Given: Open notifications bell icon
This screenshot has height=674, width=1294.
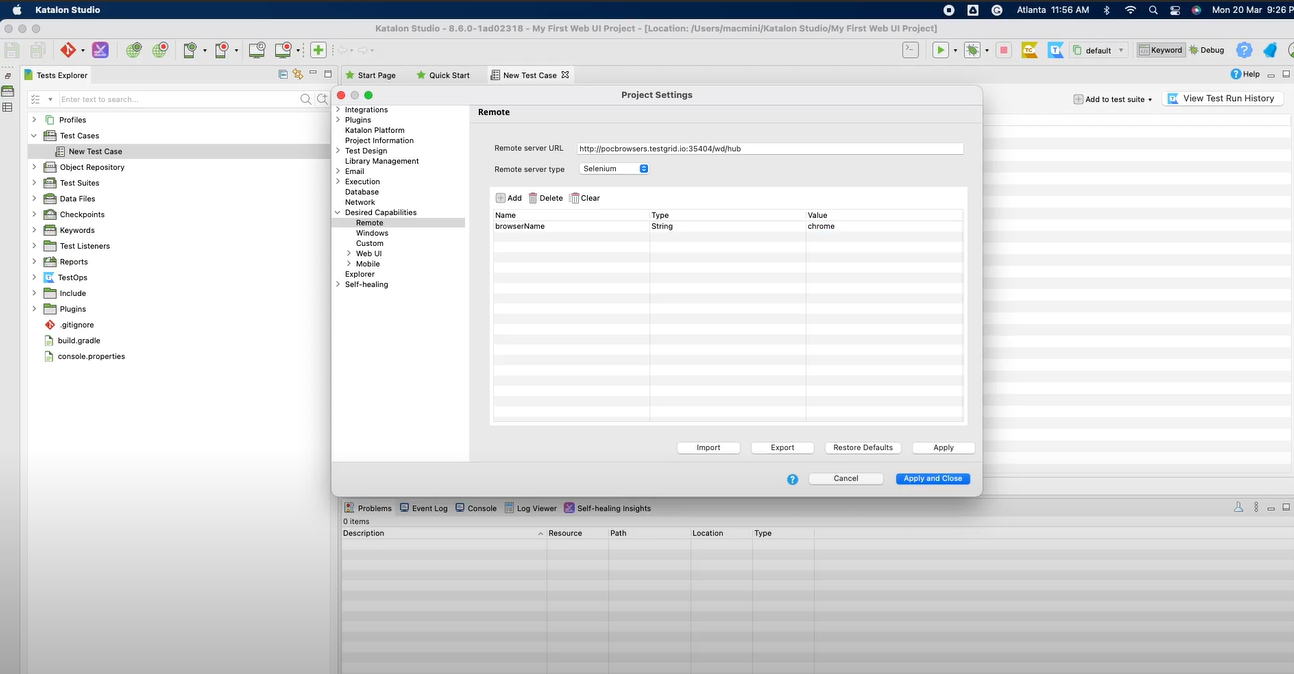Looking at the screenshot, I should (1270, 50).
